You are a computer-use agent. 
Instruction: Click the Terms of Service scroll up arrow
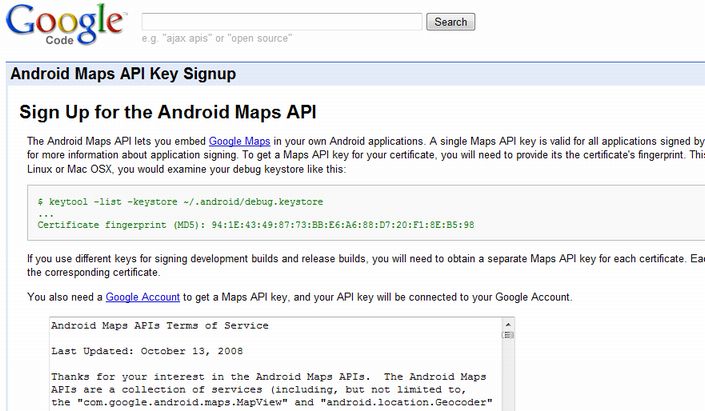tap(508, 324)
